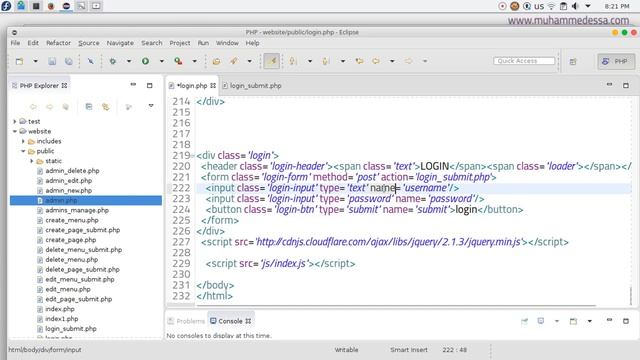Select index1.php file
This screenshot has height=360, width=640.
pos(61,319)
